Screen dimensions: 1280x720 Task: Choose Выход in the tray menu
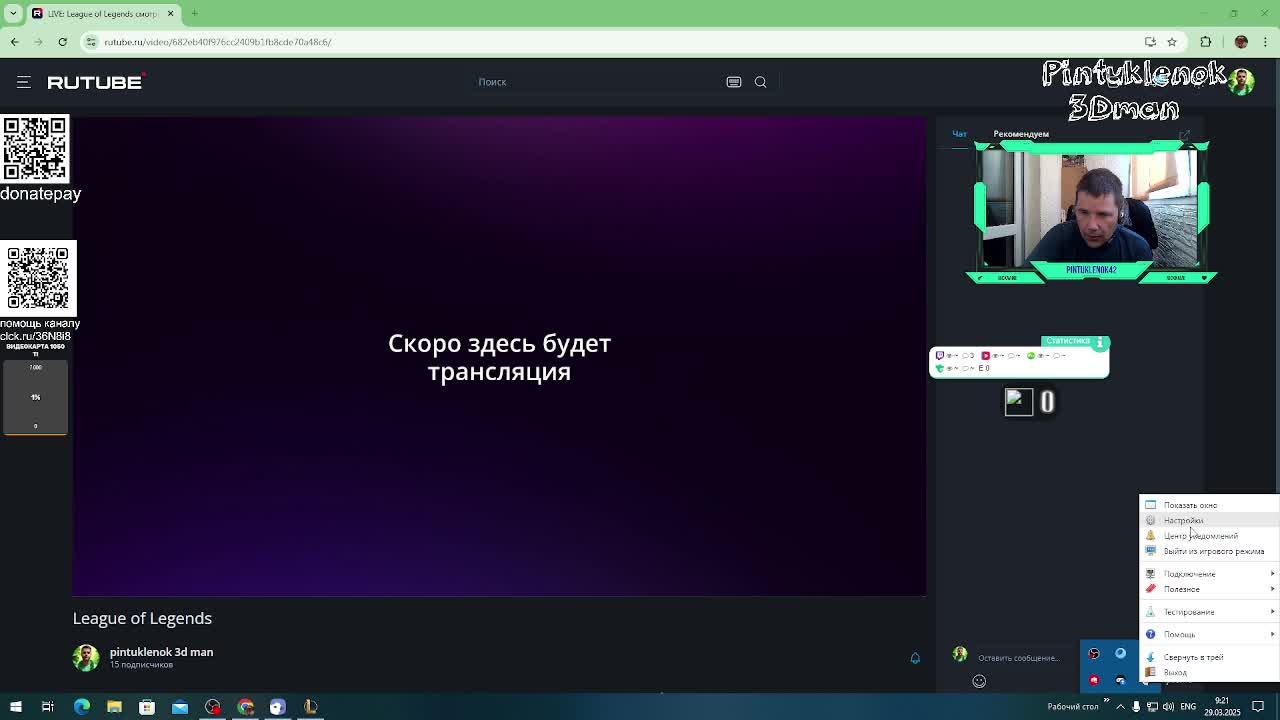(x=1209, y=672)
